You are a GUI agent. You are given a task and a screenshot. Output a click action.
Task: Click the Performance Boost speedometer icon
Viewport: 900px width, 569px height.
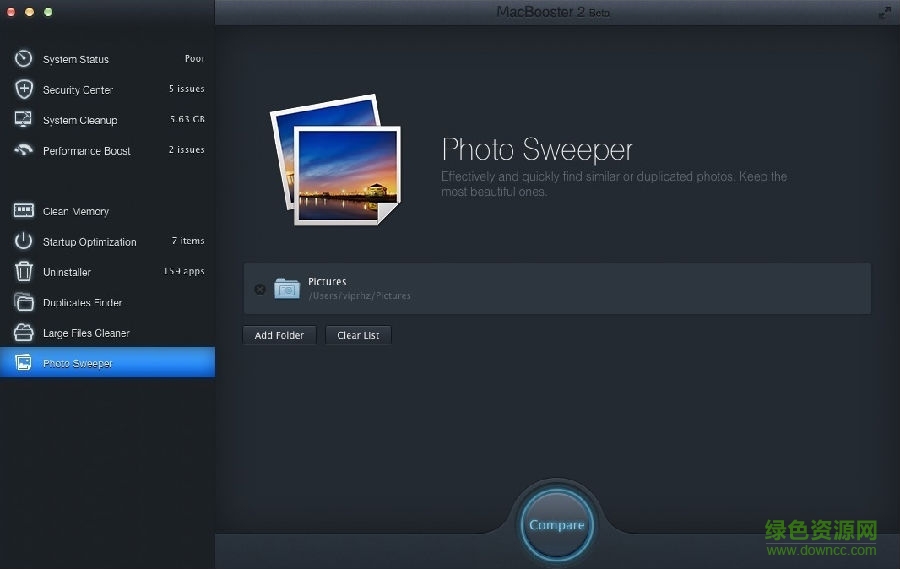23,151
